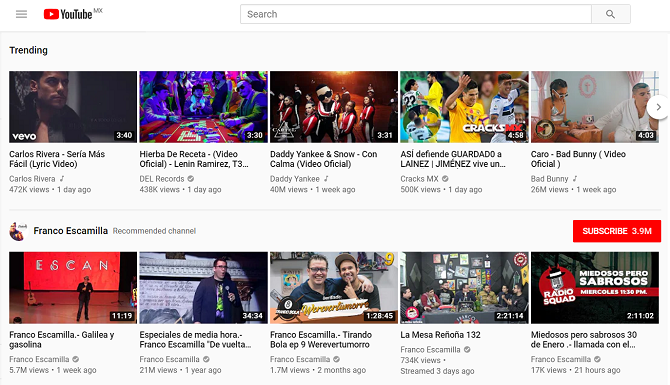Open Franco Escamilla recommended channel title

pos(71,231)
